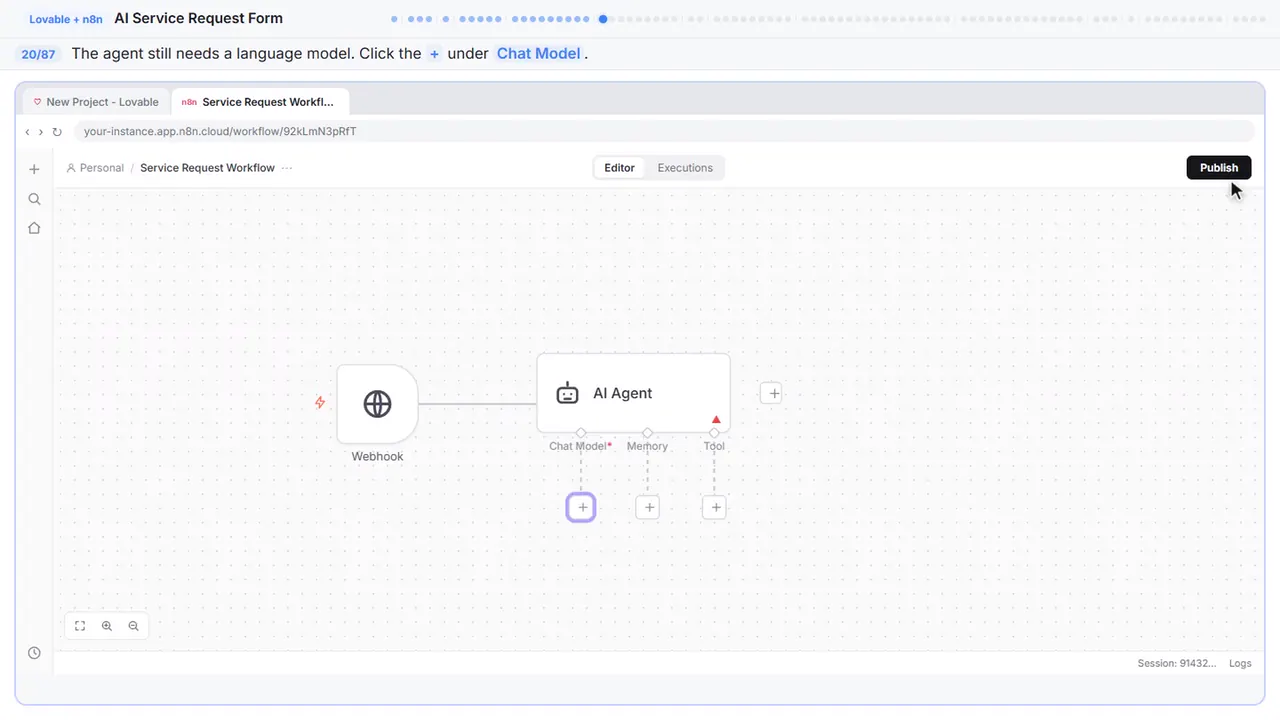This screenshot has height=720, width=1280.
Task: Switch to the Editor tab
Action: coord(619,168)
